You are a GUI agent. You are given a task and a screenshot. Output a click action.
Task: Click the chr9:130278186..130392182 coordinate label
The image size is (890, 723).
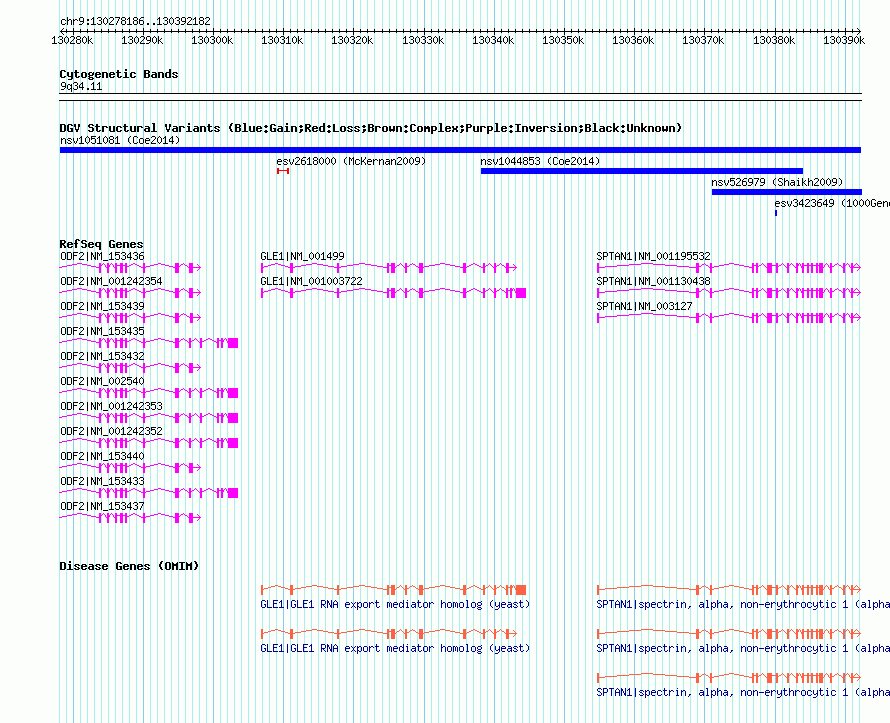[136, 21]
